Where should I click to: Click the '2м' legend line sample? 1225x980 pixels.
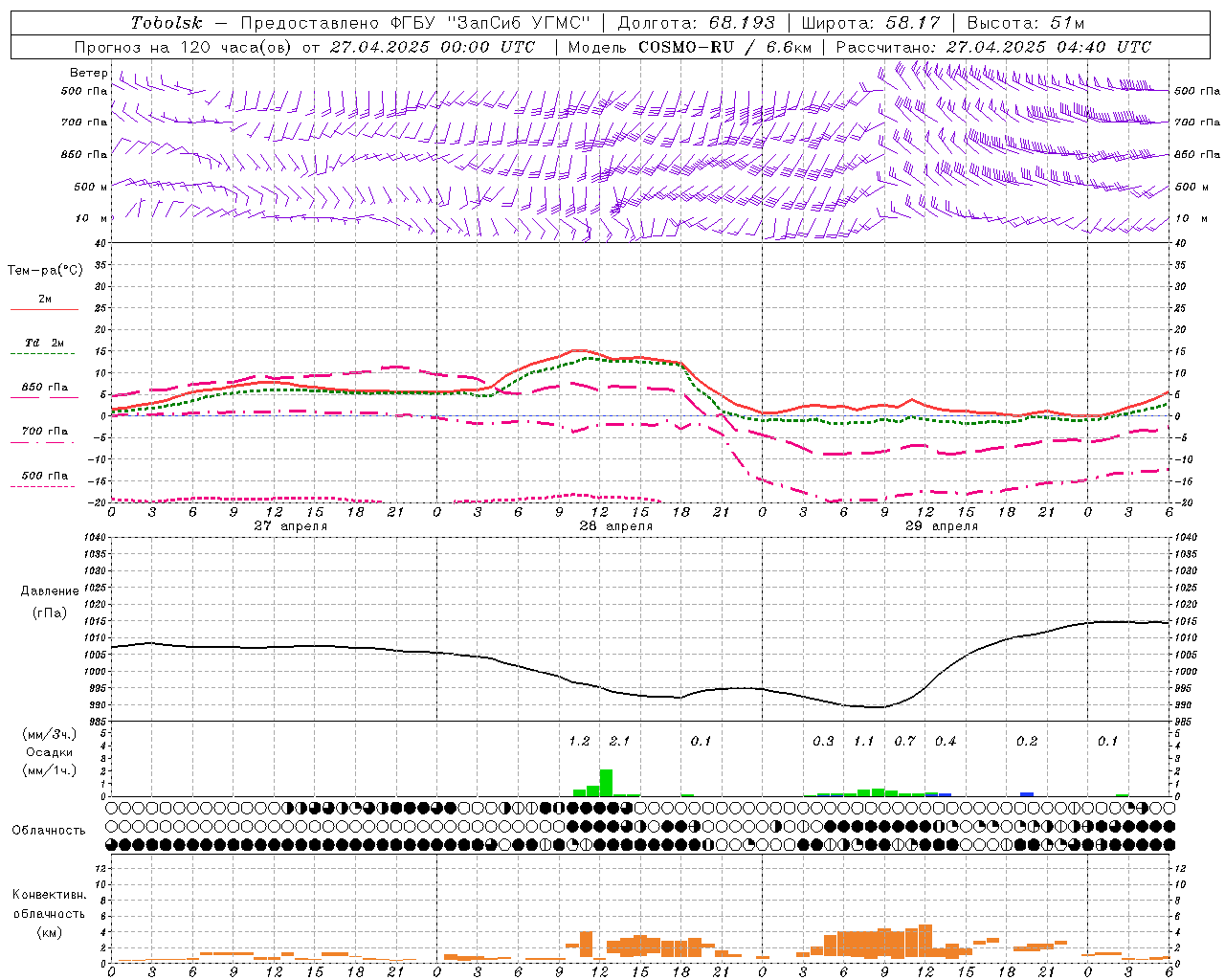[x=44, y=309]
